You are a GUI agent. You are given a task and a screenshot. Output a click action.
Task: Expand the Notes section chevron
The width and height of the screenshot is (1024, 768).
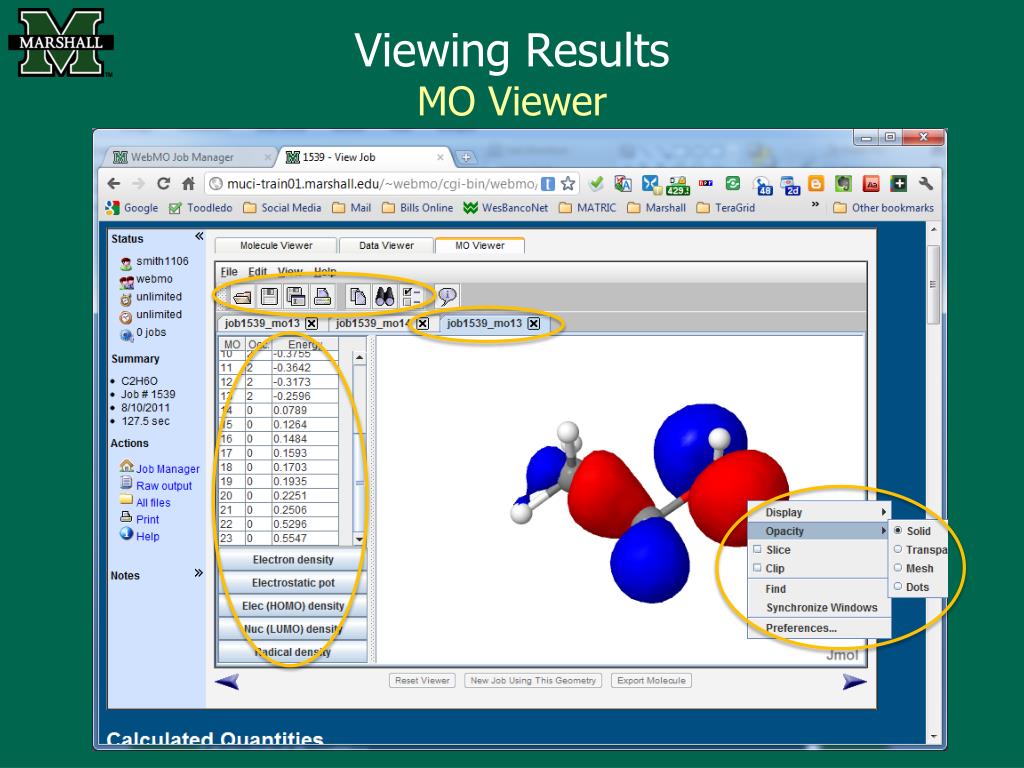tap(199, 573)
